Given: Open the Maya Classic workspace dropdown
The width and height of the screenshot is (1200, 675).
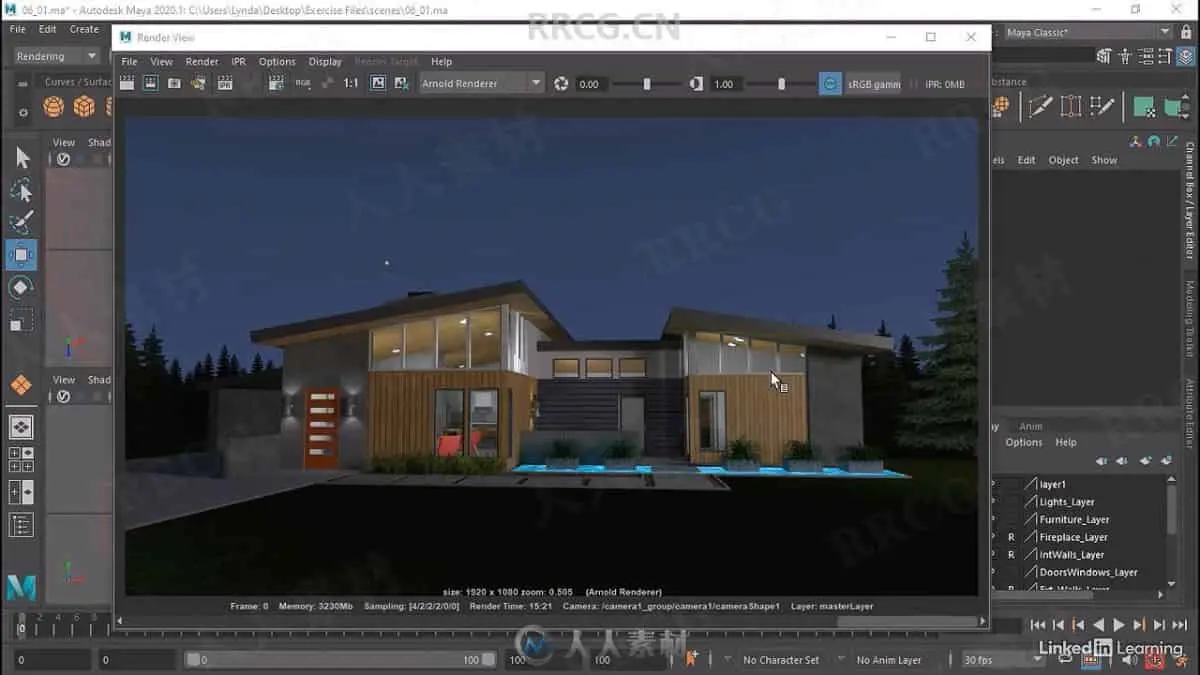Looking at the screenshot, I should pos(1087,32).
